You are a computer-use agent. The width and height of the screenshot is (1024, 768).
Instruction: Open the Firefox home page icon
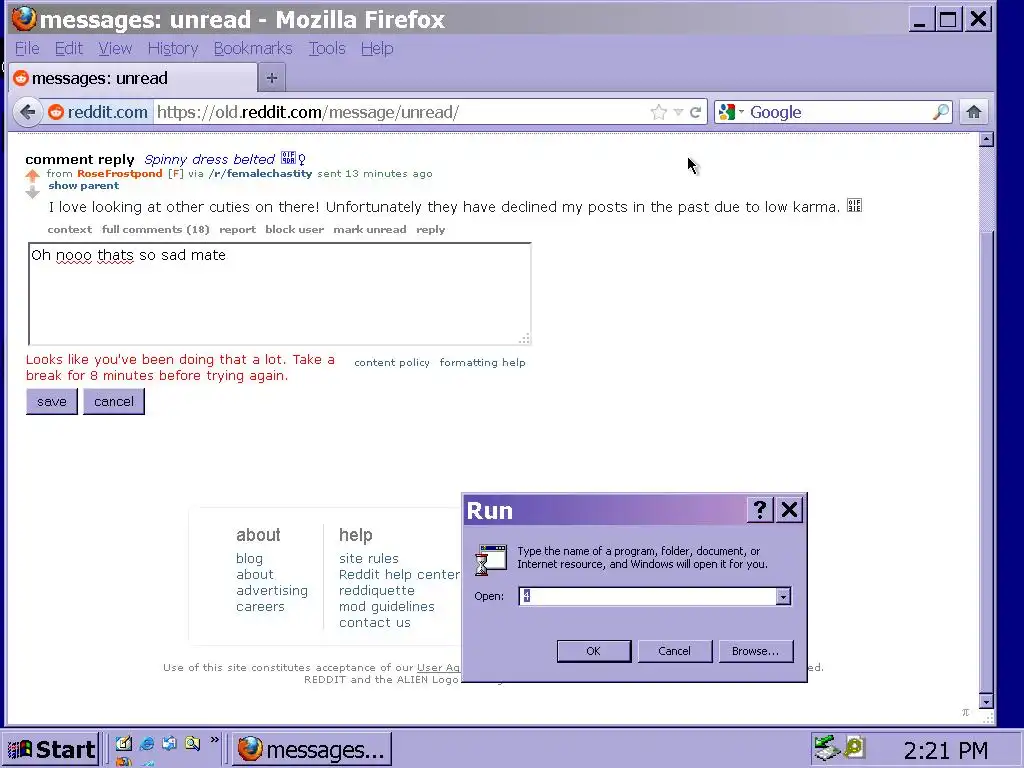coord(974,112)
